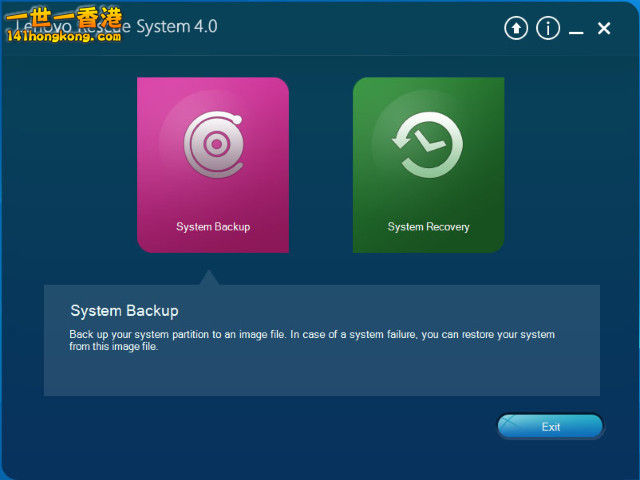Viewport: 640px width, 480px height.
Task: Open the info icon in title bar
Action: click(548, 29)
